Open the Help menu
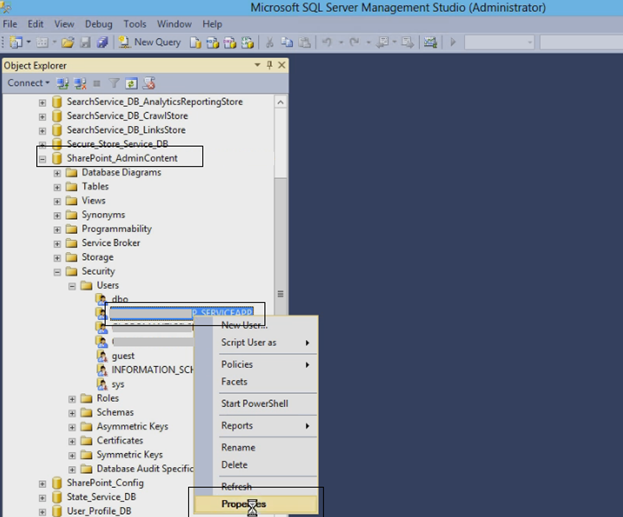 (212, 24)
